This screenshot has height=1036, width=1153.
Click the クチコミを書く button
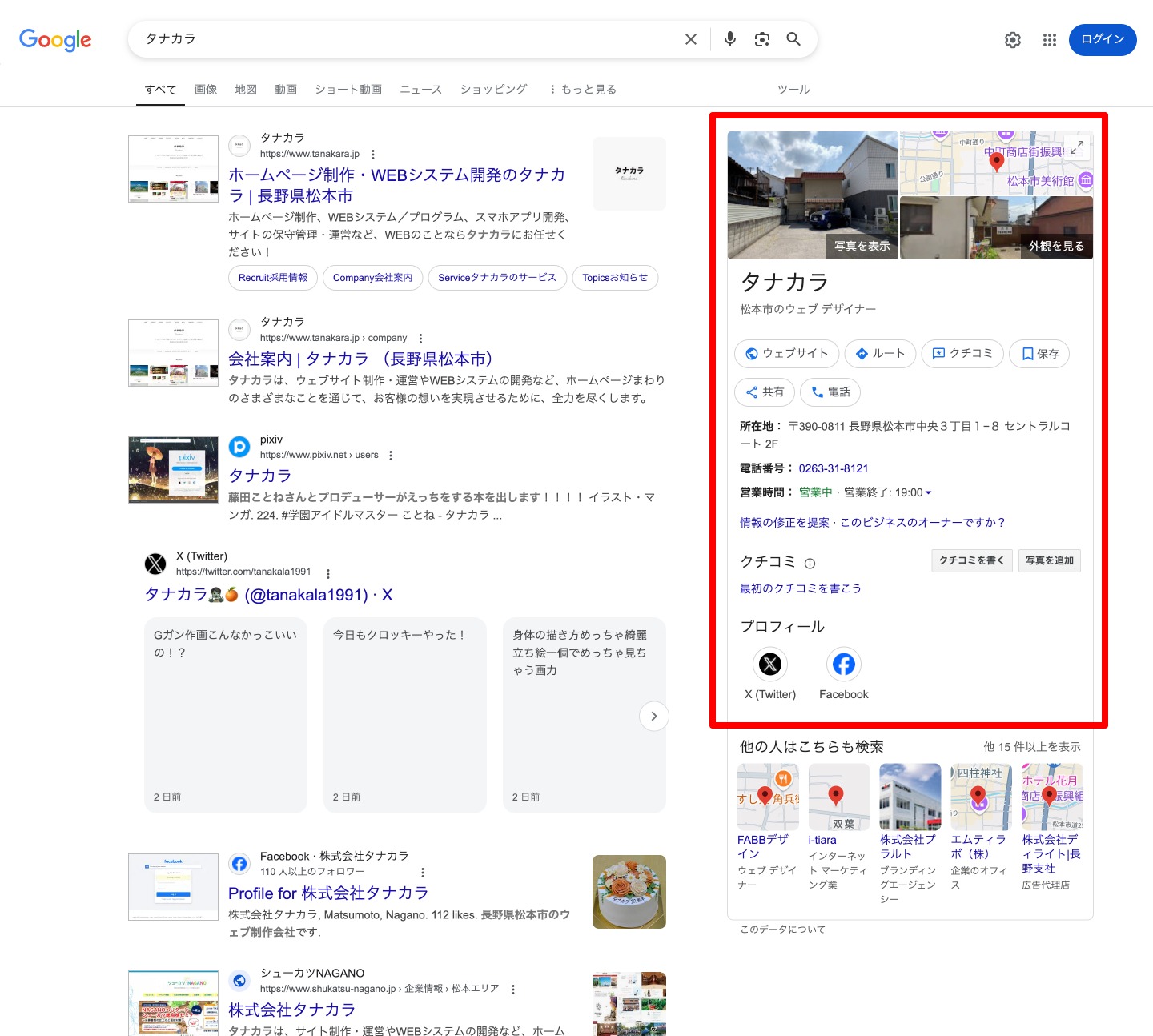[x=972, y=560]
